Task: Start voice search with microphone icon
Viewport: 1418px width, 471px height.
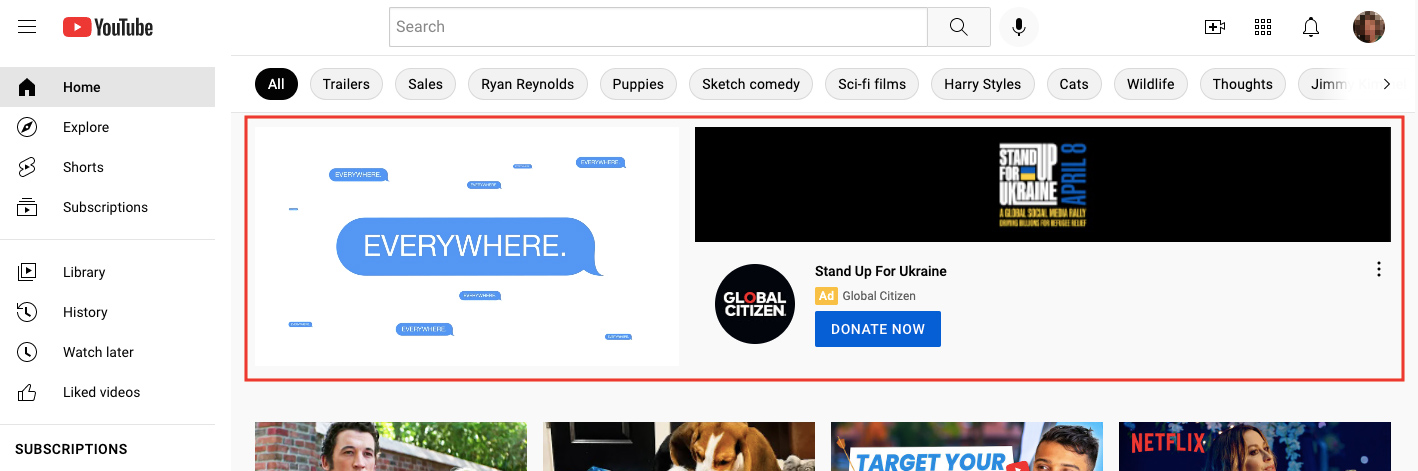Action: [x=1019, y=27]
